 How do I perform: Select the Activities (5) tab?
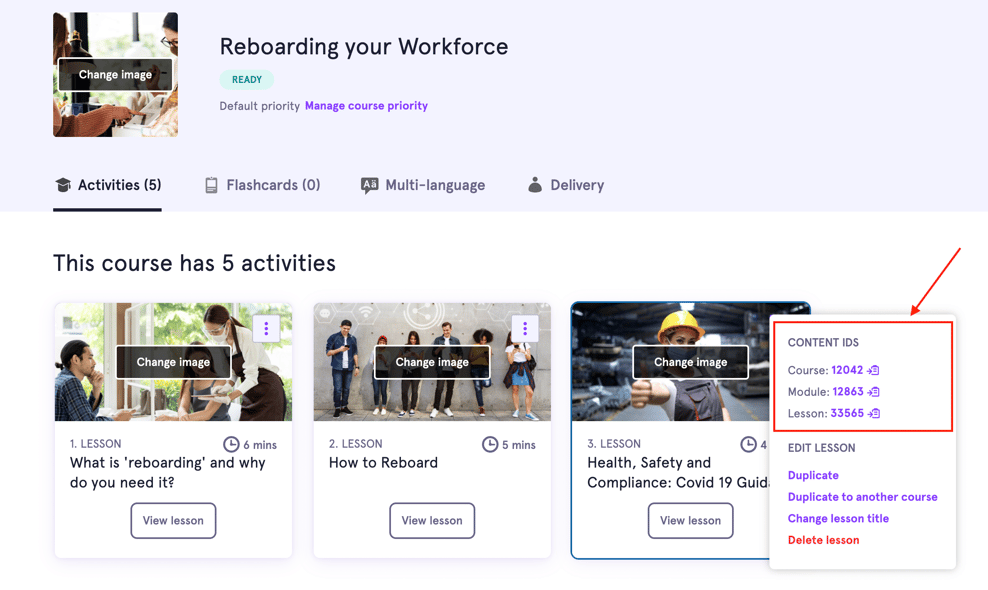(x=107, y=185)
